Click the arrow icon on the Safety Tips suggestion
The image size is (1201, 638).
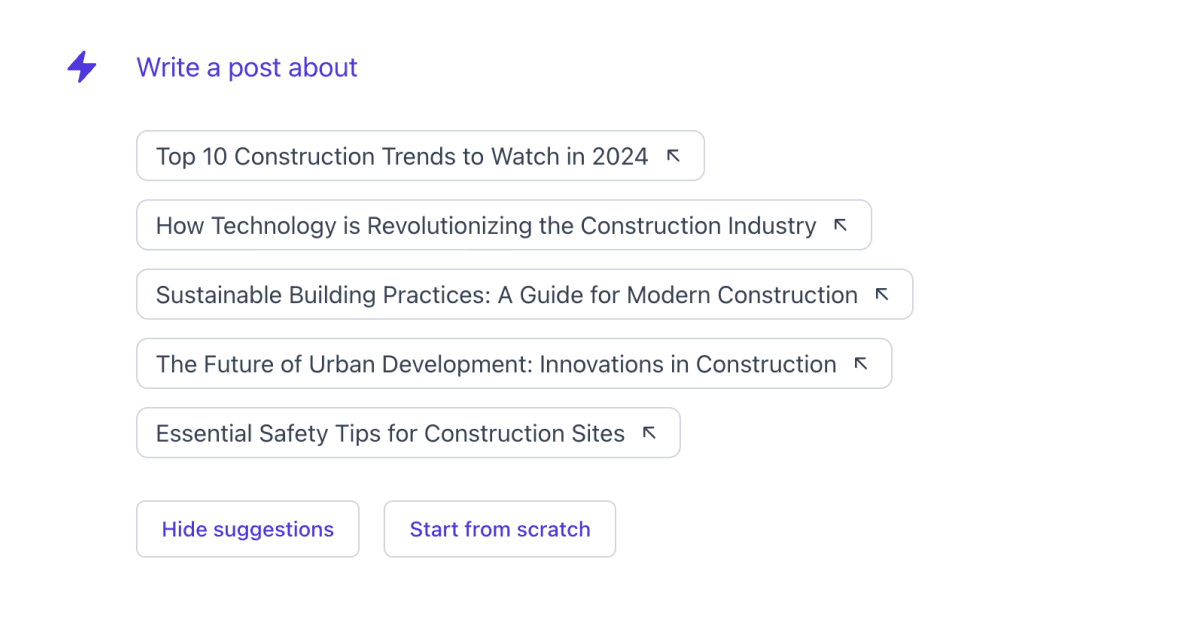649,431
